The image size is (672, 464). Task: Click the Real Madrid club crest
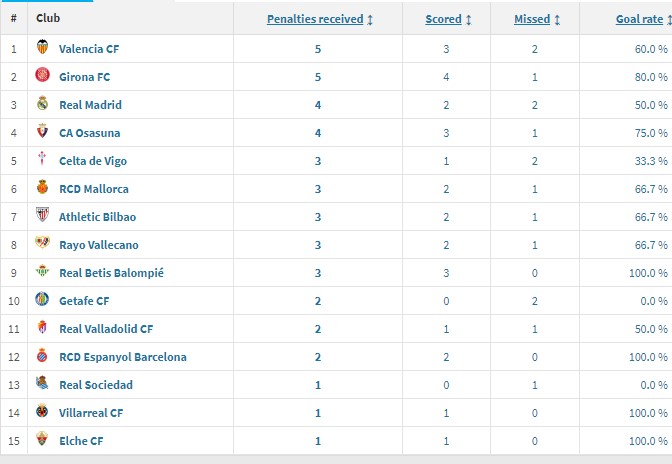[42, 103]
